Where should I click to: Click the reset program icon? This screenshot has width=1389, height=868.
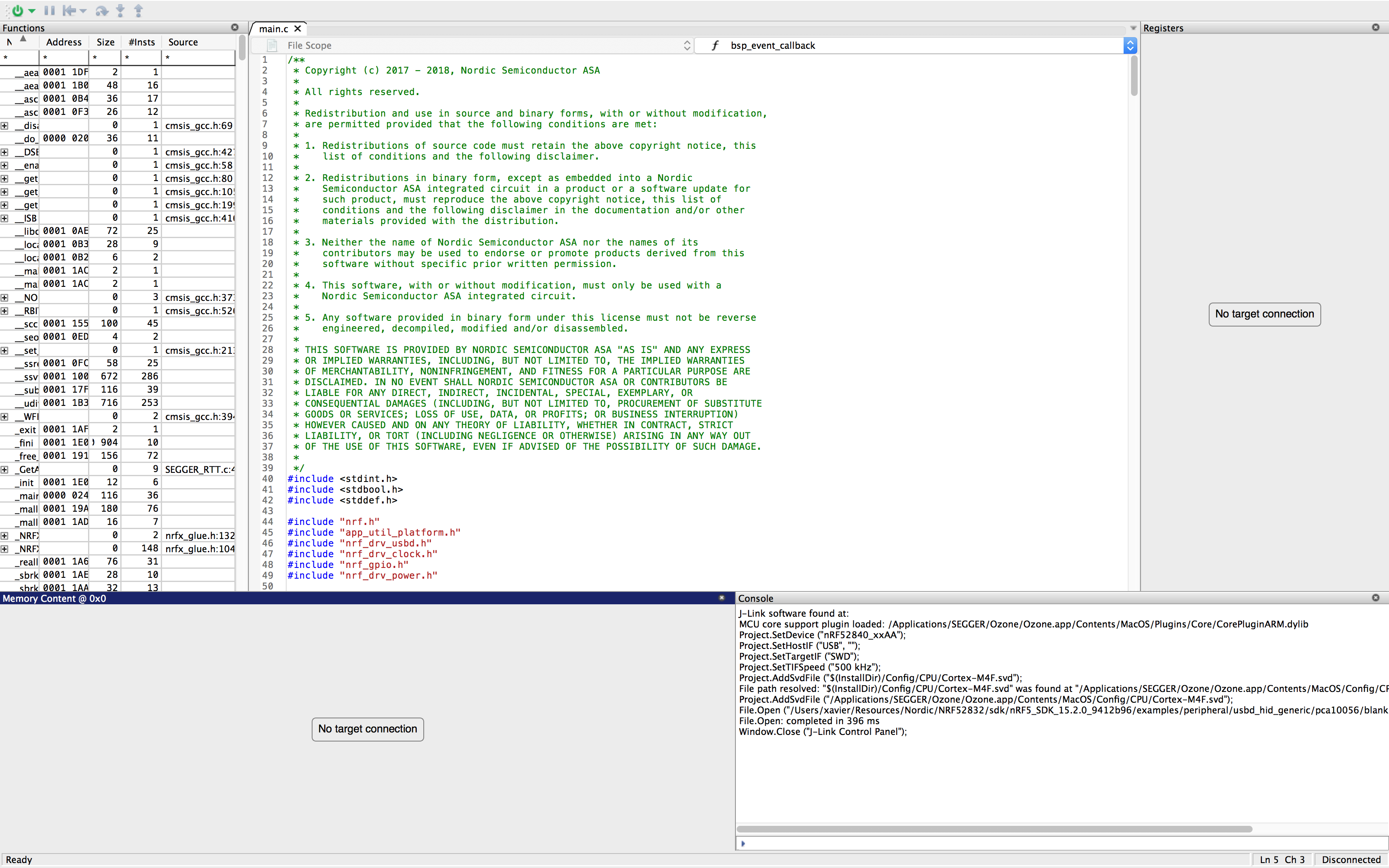pos(69,10)
